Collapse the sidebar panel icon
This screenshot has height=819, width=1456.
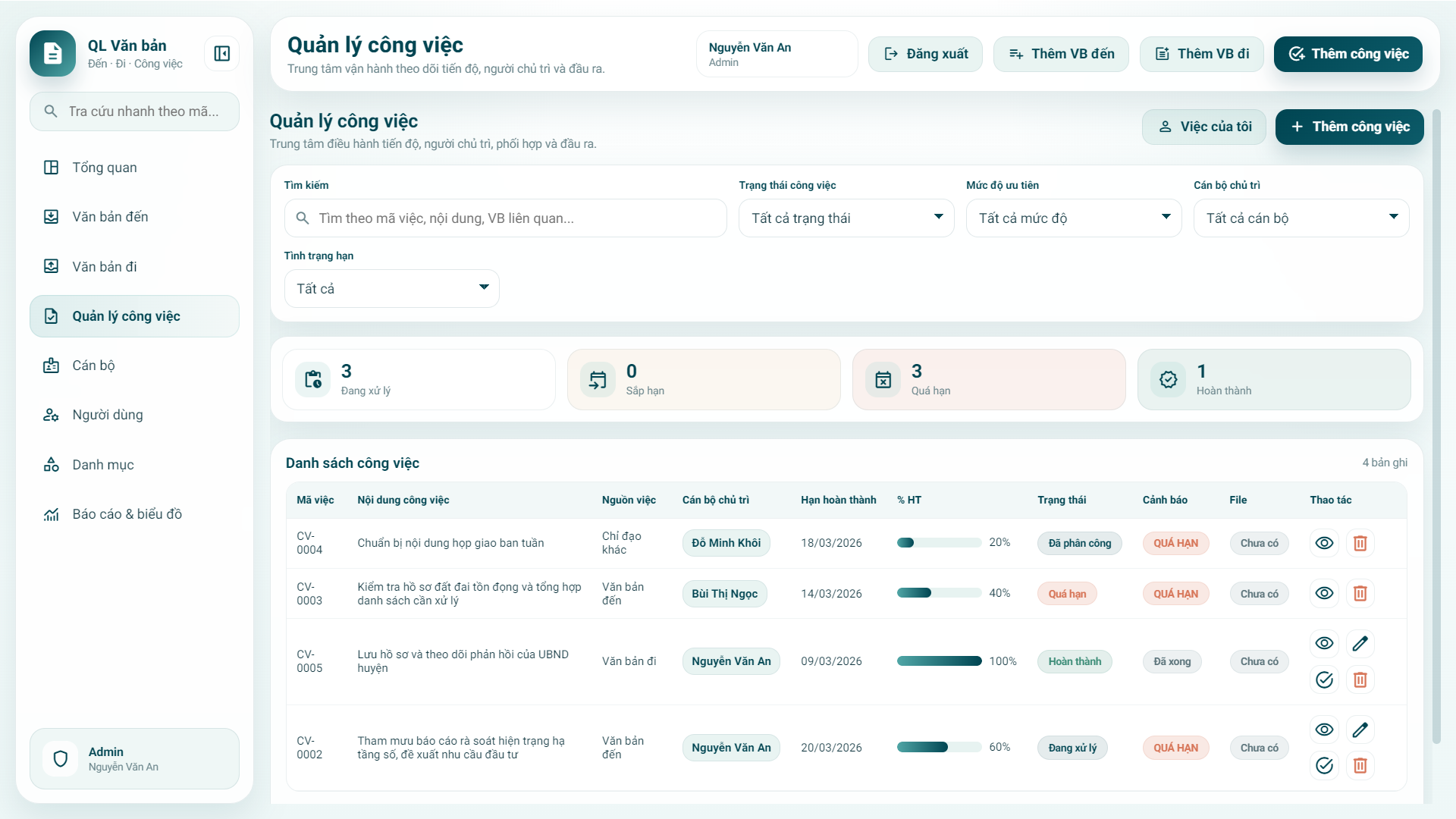pos(222,54)
